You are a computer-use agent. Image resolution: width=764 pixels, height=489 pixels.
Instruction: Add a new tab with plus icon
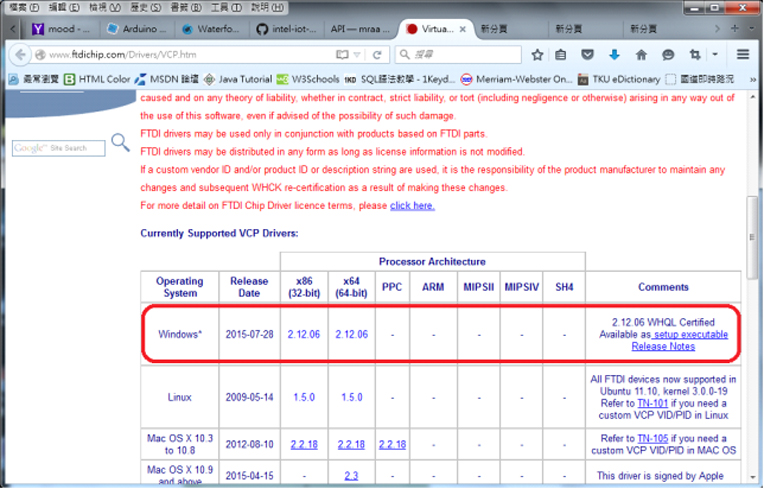pyautogui.click(x=735, y=29)
